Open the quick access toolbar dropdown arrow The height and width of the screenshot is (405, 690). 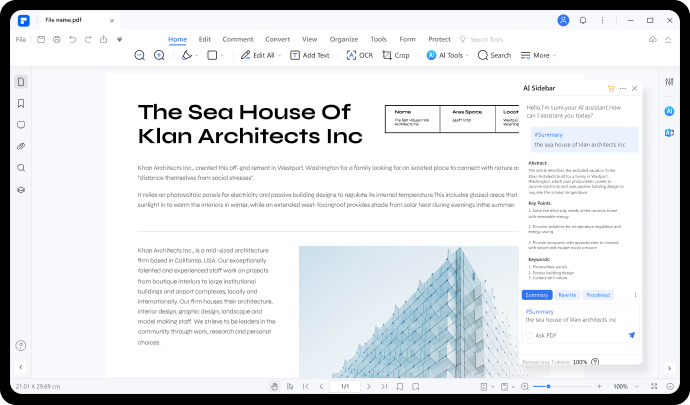pyautogui.click(x=119, y=40)
